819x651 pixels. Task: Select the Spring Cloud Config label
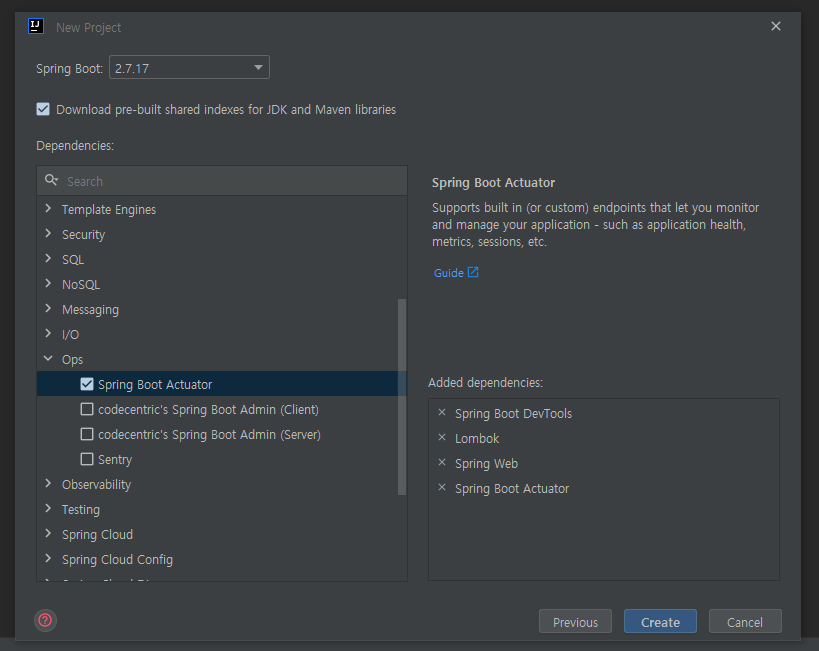tap(117, 560)
